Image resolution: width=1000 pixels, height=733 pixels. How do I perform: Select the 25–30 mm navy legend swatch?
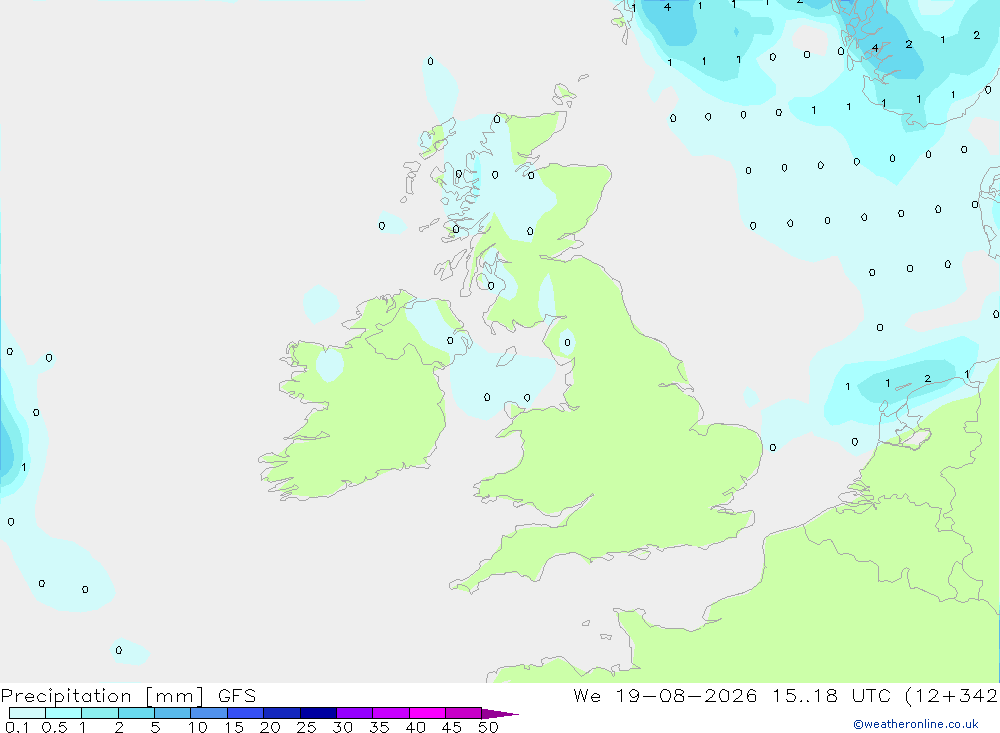318,713
